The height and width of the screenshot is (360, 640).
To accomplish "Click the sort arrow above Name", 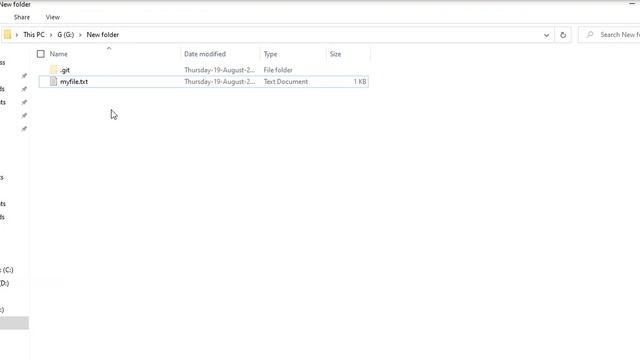I will pos(109,48).
